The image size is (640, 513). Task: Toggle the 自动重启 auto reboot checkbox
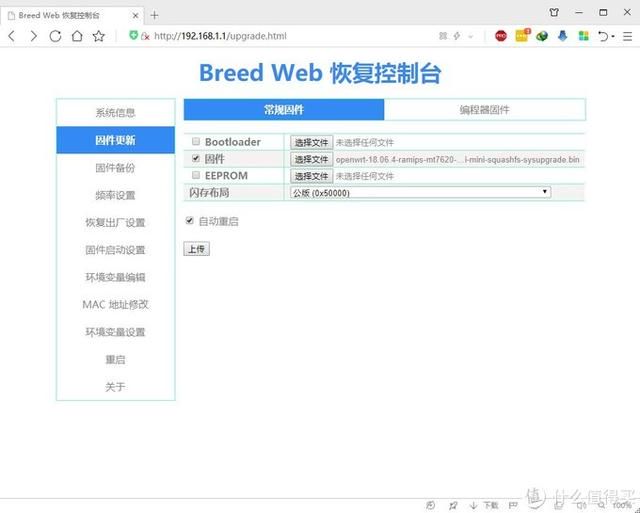coord(189,221)
